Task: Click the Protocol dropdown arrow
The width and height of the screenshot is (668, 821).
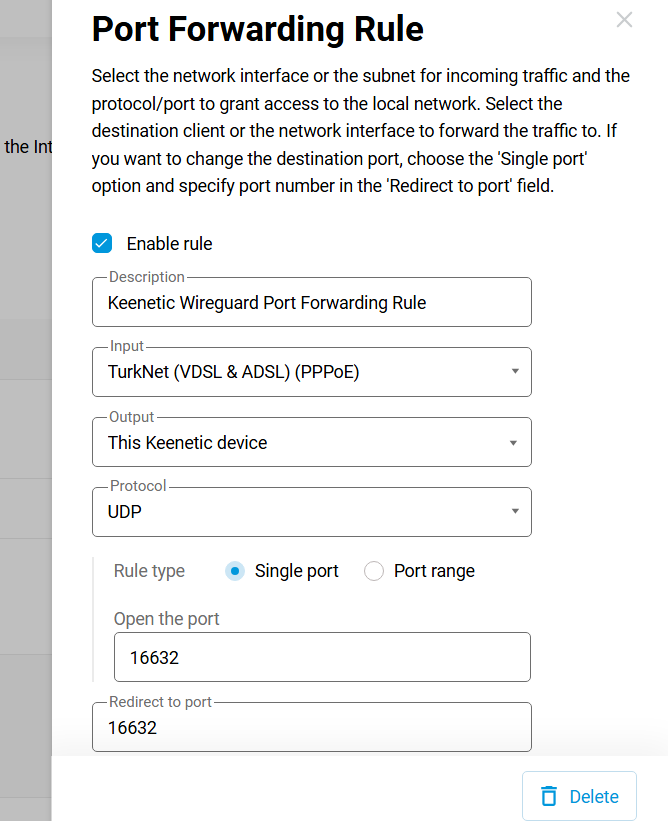Action: (x=515, y=511)
